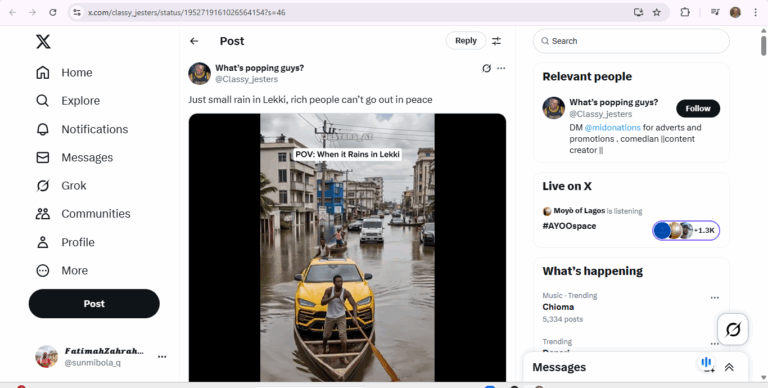The image size is (768, 388).
Task: Click Chrome profile avatar
Action: pos(735,12)
